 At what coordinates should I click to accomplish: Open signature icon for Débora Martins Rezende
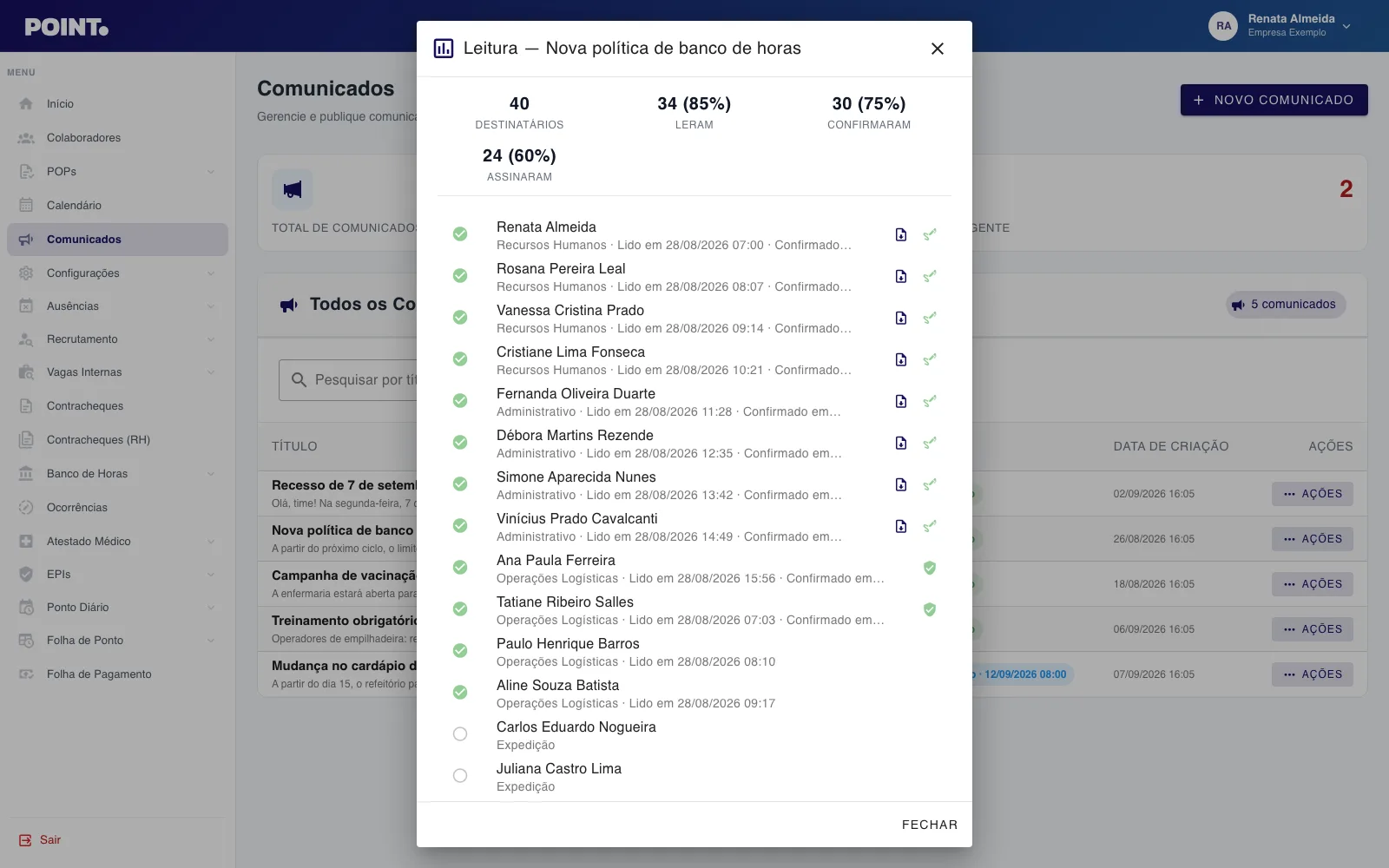(x=930, y=443)
